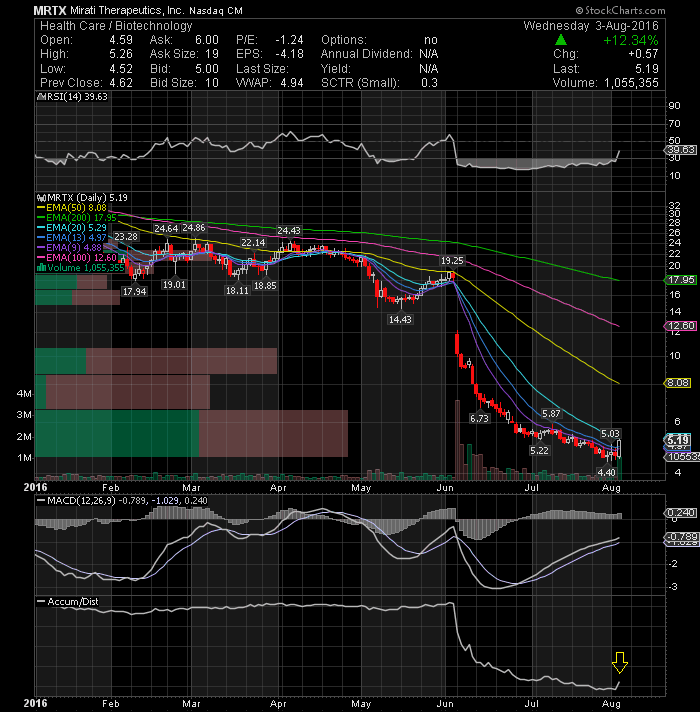The image size is (700, 712).
Task: Select the EMA(9) 4.88 legend entry
Action: click(69, 248)
